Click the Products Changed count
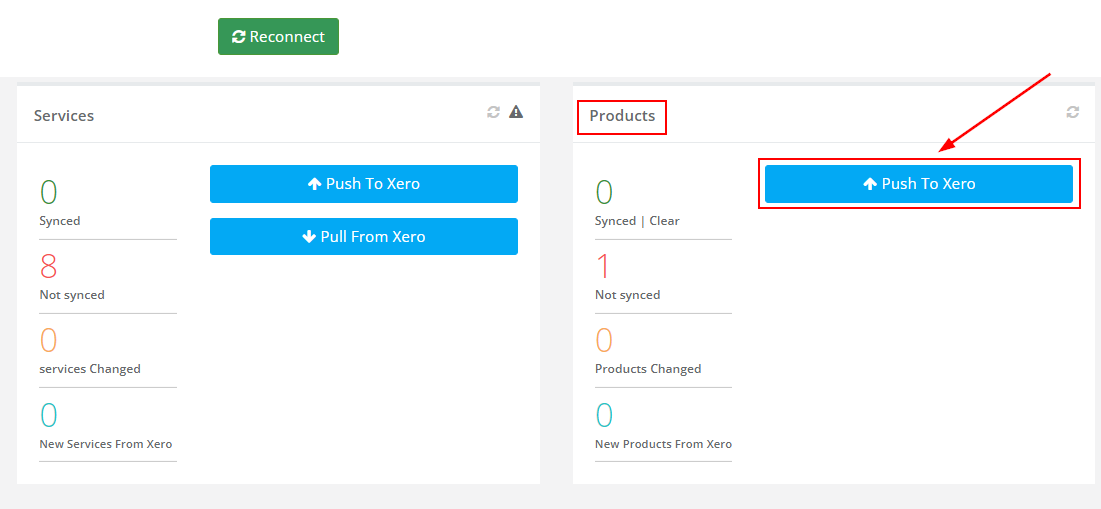Image resolution: width=1101 pixels, height=509 pixels. [604, 340]
